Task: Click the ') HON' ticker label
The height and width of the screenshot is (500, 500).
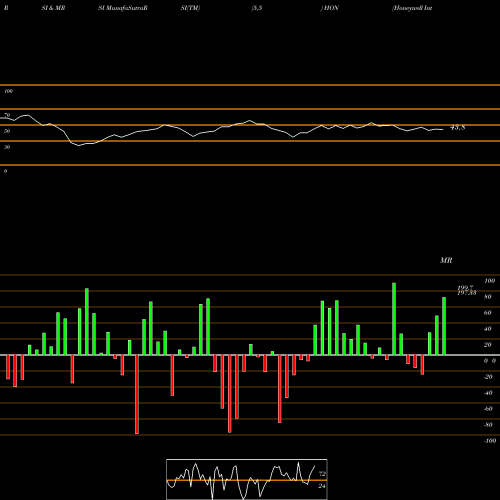Action: 330,8
